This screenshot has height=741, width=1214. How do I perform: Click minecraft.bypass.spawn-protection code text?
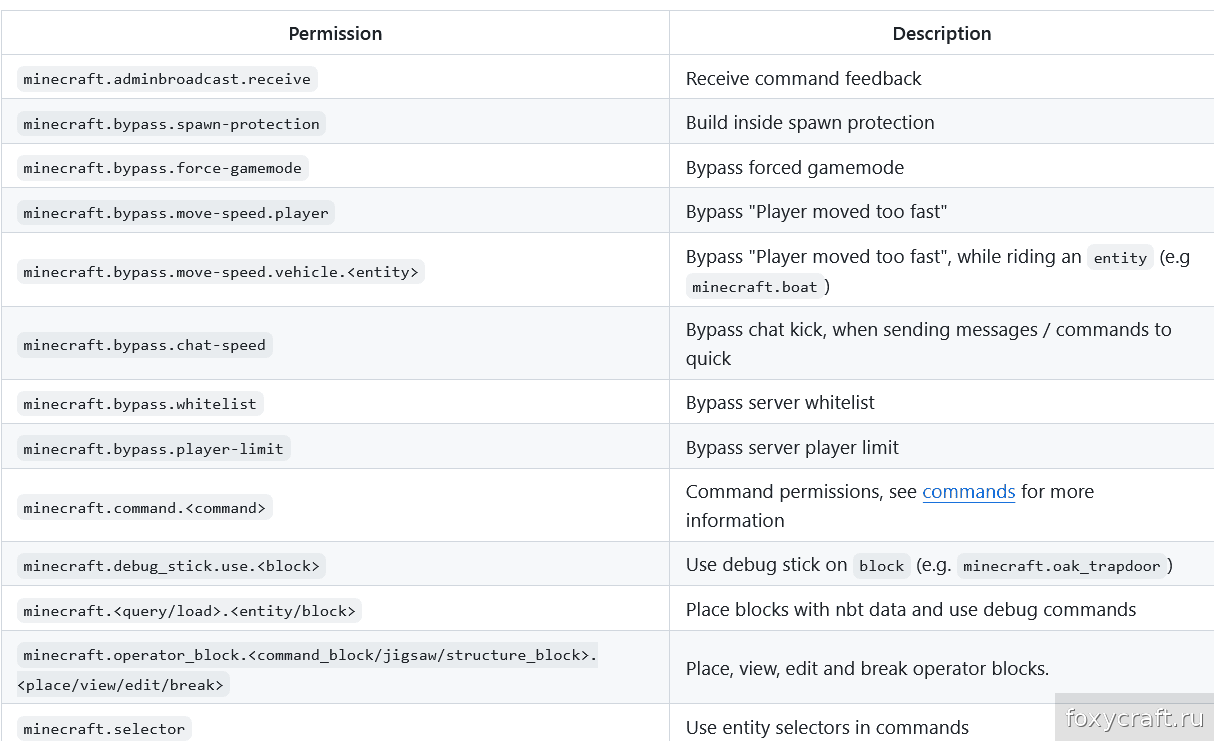pos(171,124)
